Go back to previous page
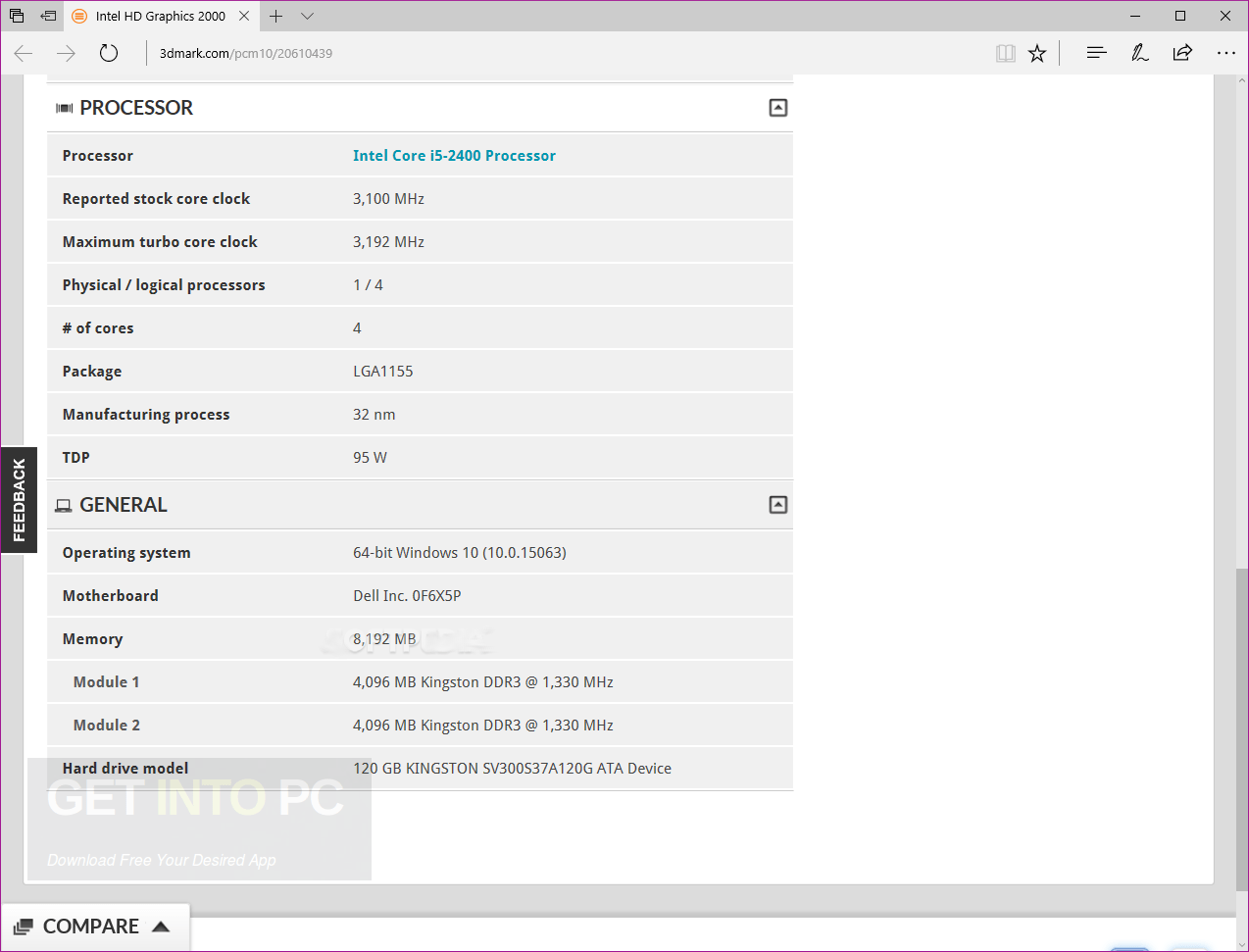 [x=24, y=53]
